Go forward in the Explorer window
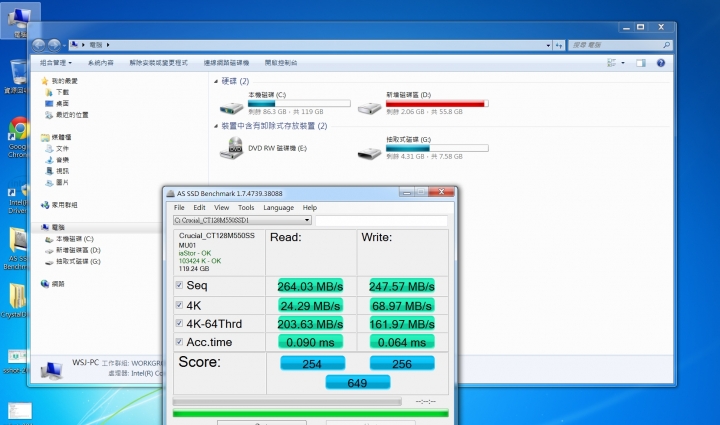This screenshot has height=425, width=720. 54,45
